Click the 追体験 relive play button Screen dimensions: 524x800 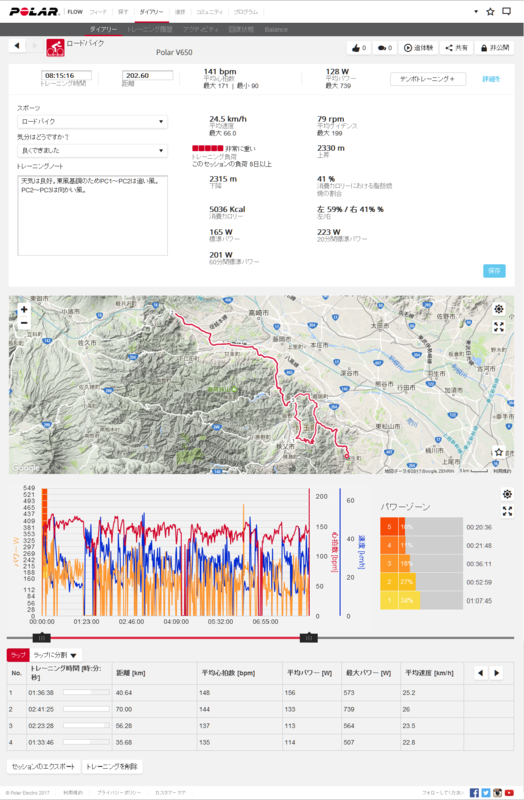[x=418, y=48]
